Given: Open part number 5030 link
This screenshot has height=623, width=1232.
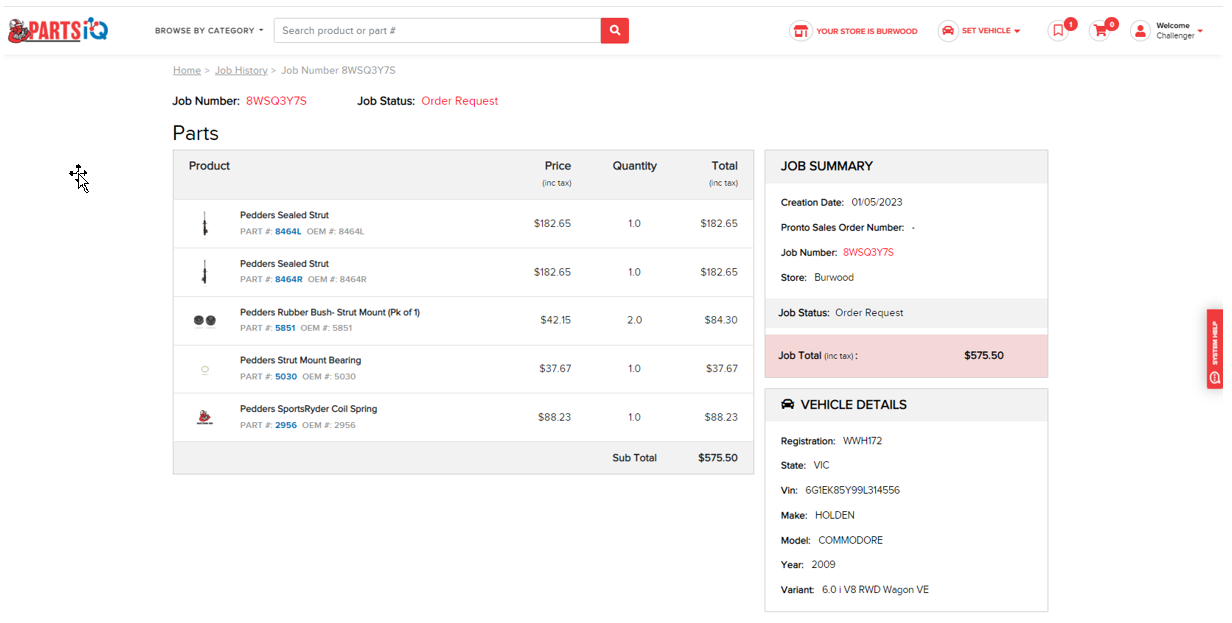Looking at the screenshot, I should click(x=286, y=377).
